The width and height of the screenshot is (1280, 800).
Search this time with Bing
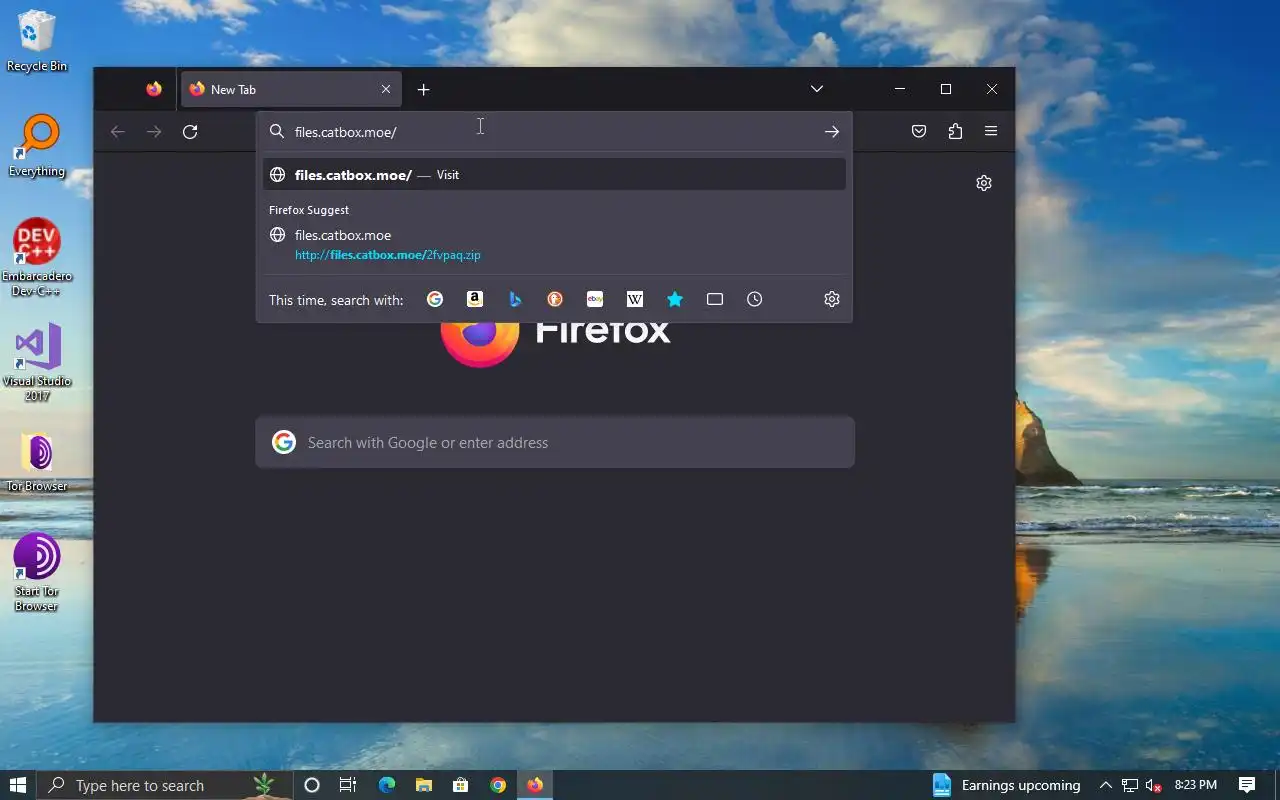point(515,299)
